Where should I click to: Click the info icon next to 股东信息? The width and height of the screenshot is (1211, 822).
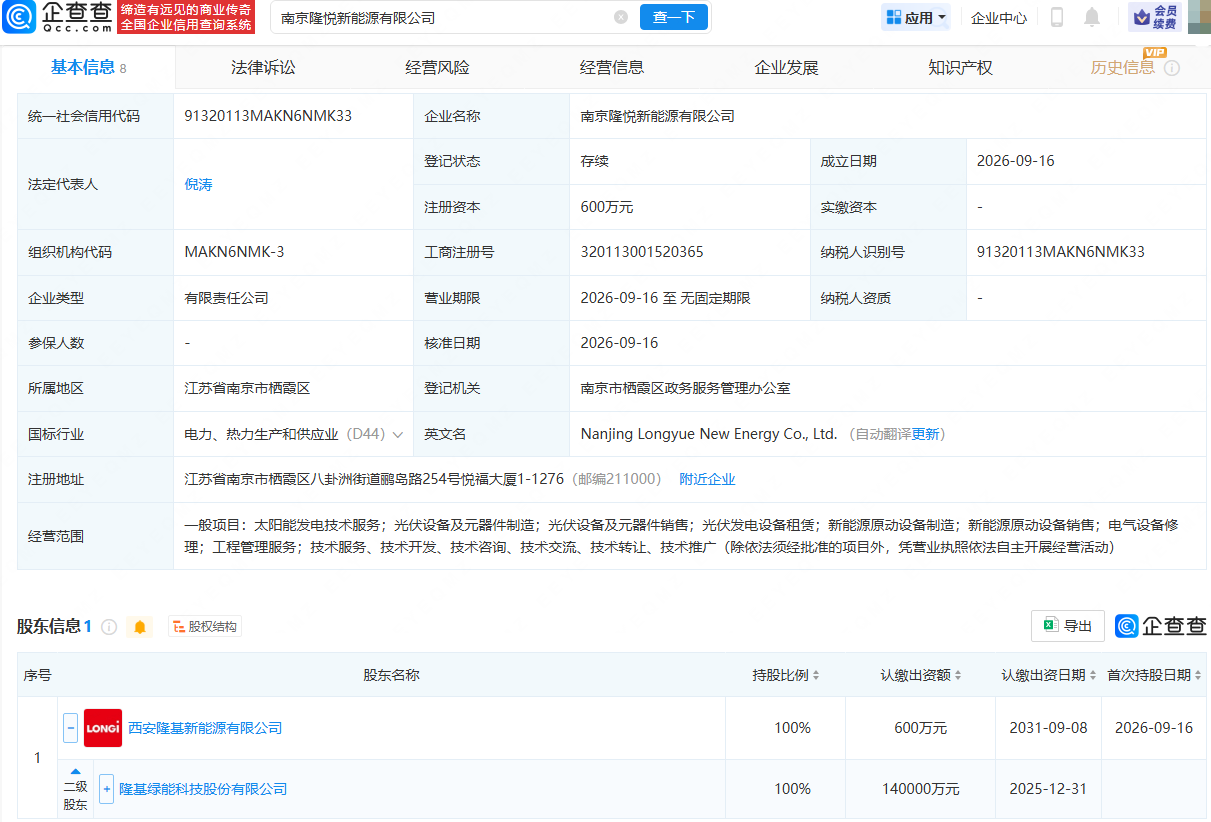109,627
